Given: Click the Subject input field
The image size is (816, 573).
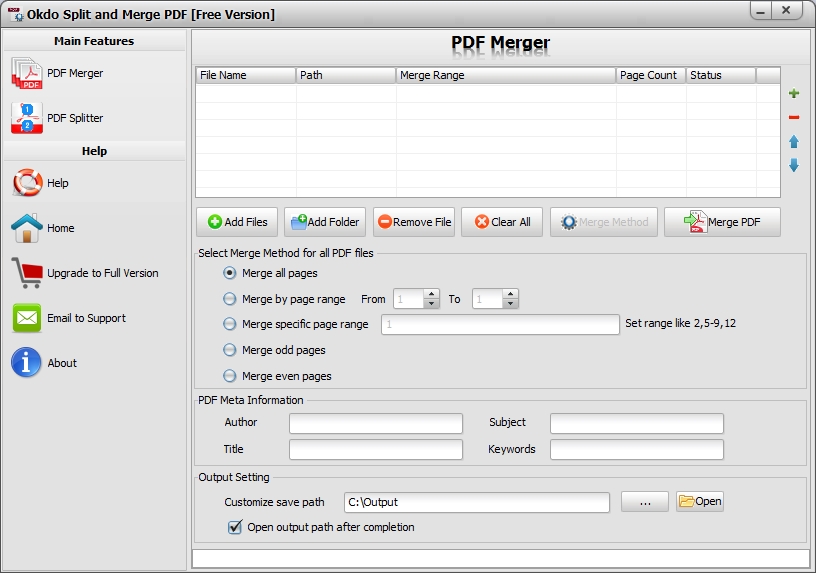Looking at the screenshot, I should click(636, 423).
